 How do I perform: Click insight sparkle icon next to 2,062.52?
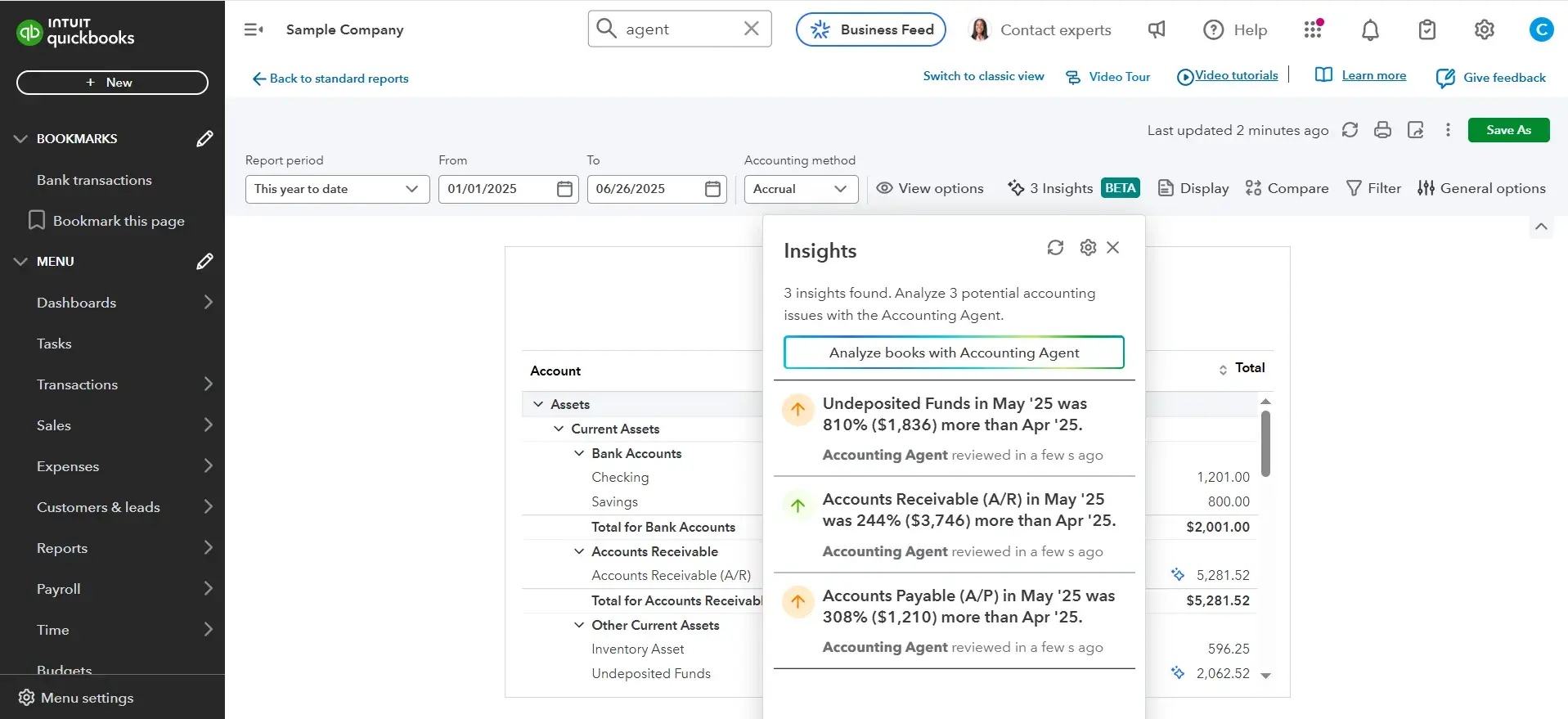click(1178, 672)
